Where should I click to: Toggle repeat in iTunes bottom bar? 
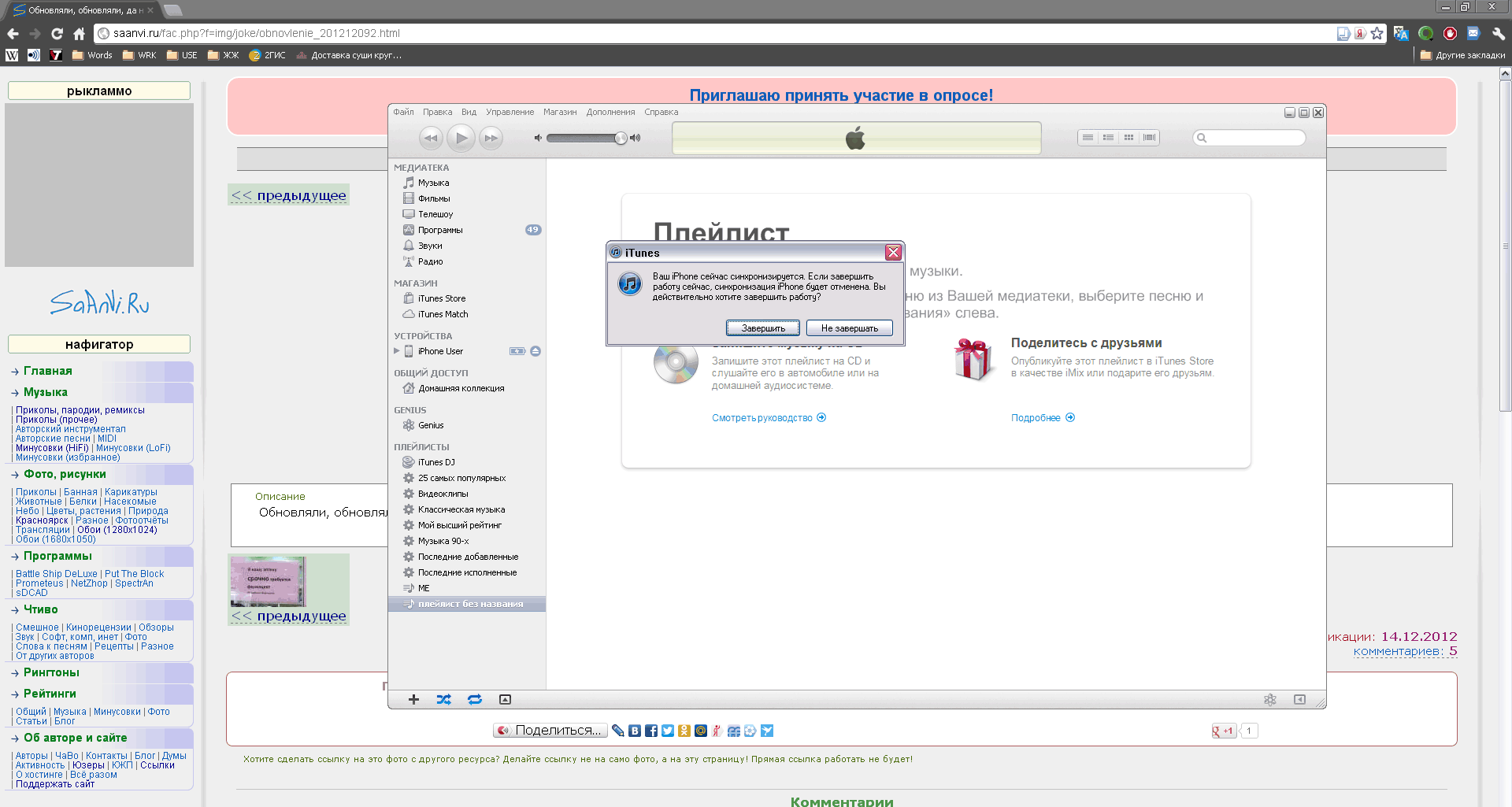(x=475, y=699)
